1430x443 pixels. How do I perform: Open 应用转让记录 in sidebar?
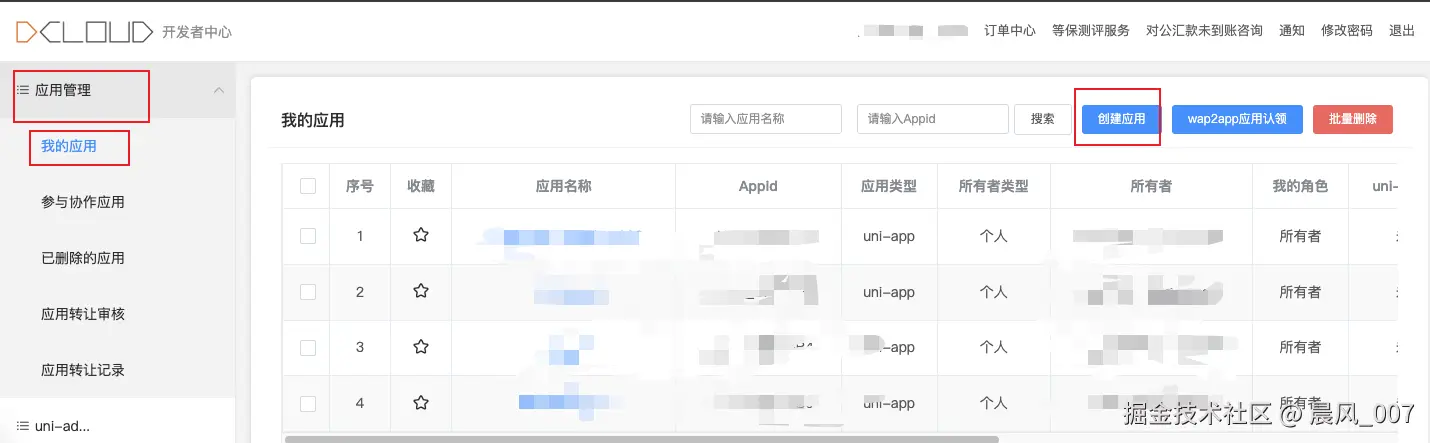point(83,370)
